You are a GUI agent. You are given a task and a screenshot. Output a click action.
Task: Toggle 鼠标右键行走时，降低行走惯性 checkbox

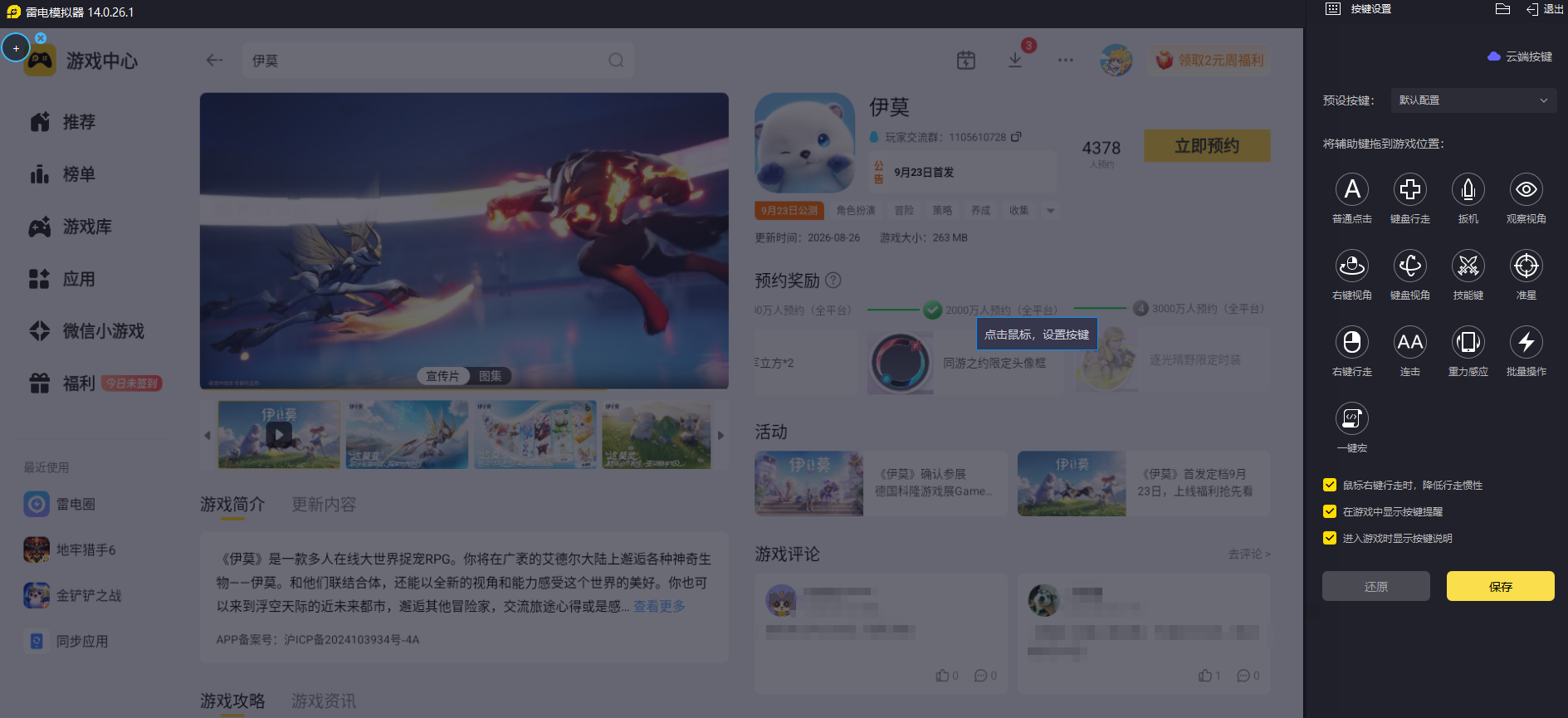point(1330,485)
